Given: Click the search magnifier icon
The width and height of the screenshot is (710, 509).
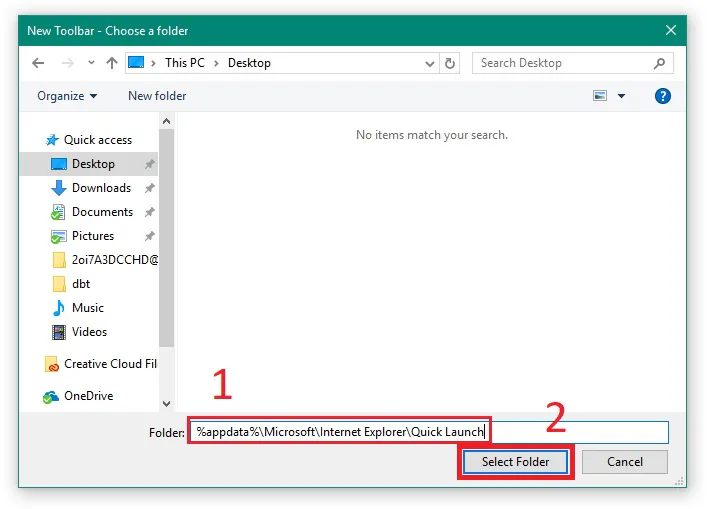Looking at the screenshot, I should [x=659, y=63].
